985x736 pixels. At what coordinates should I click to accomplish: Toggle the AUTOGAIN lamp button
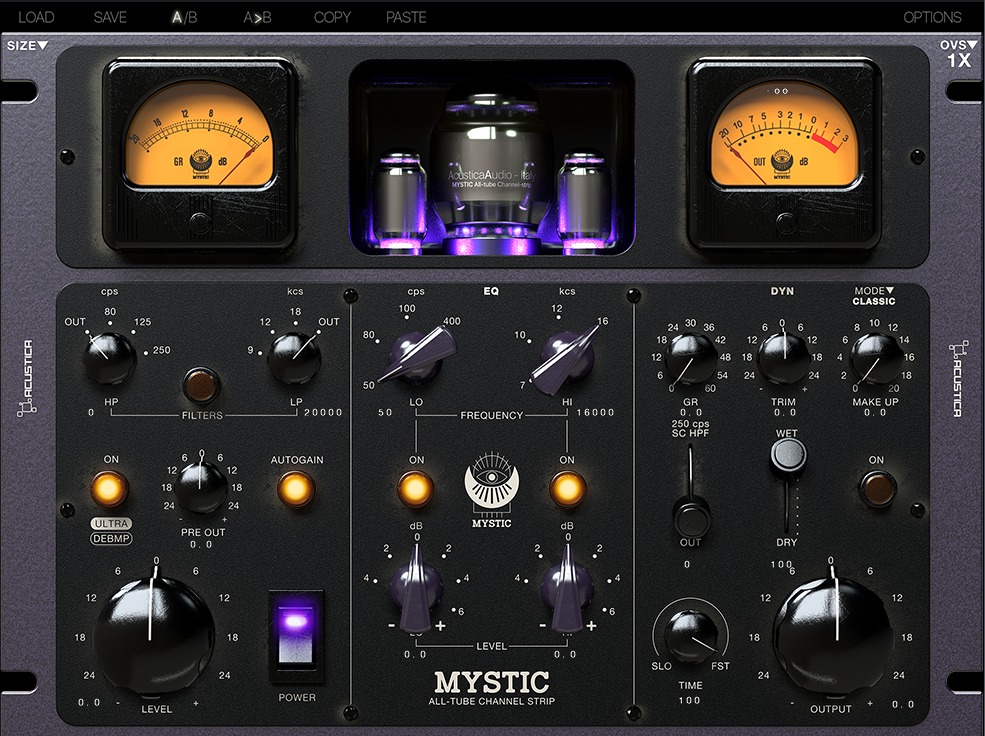pyautogui.click(x=296, y=489)
